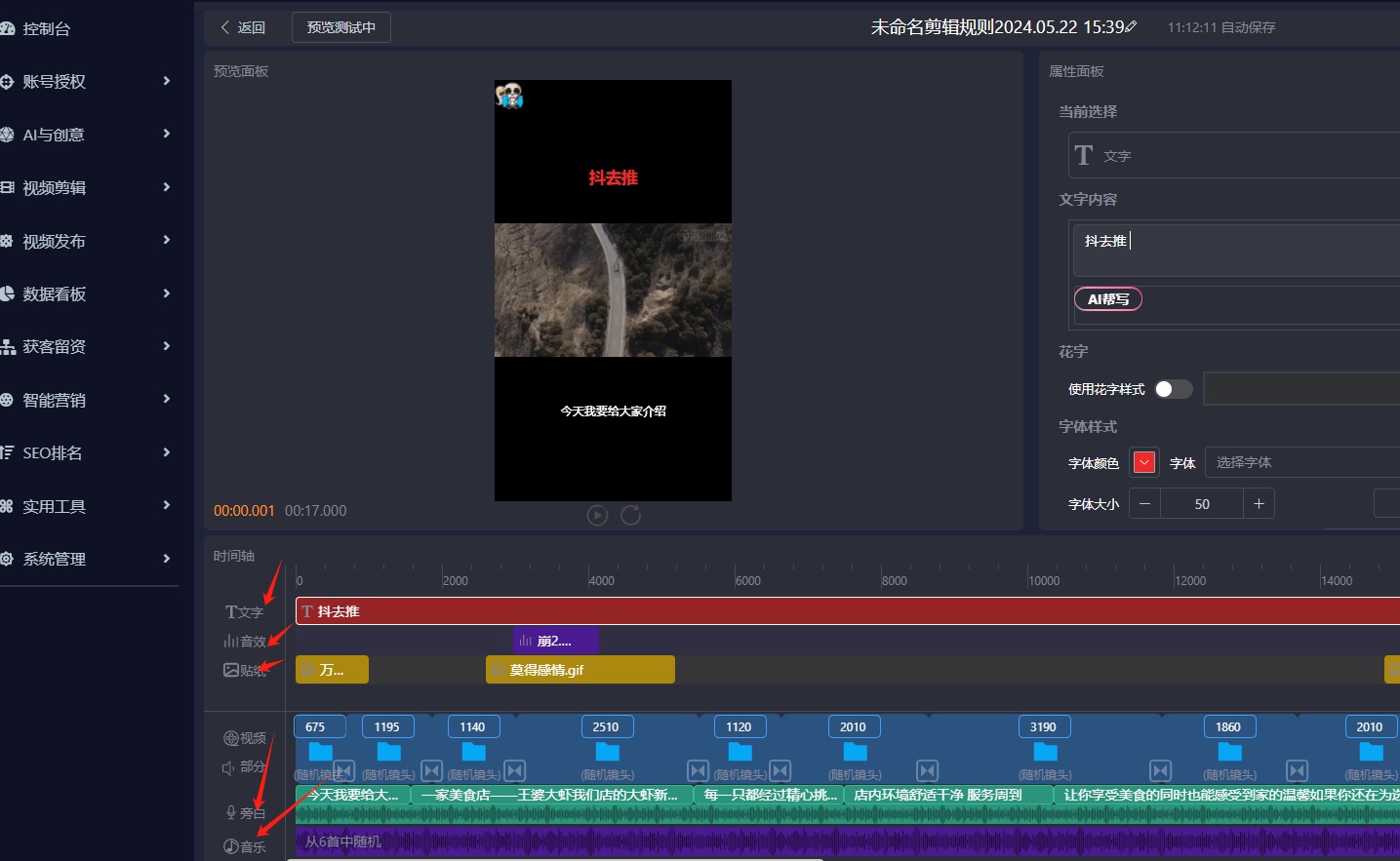Screen dimensions: 1400x861
Task: Select the 音效 sound effect track icon
Action: click(231, 641)
